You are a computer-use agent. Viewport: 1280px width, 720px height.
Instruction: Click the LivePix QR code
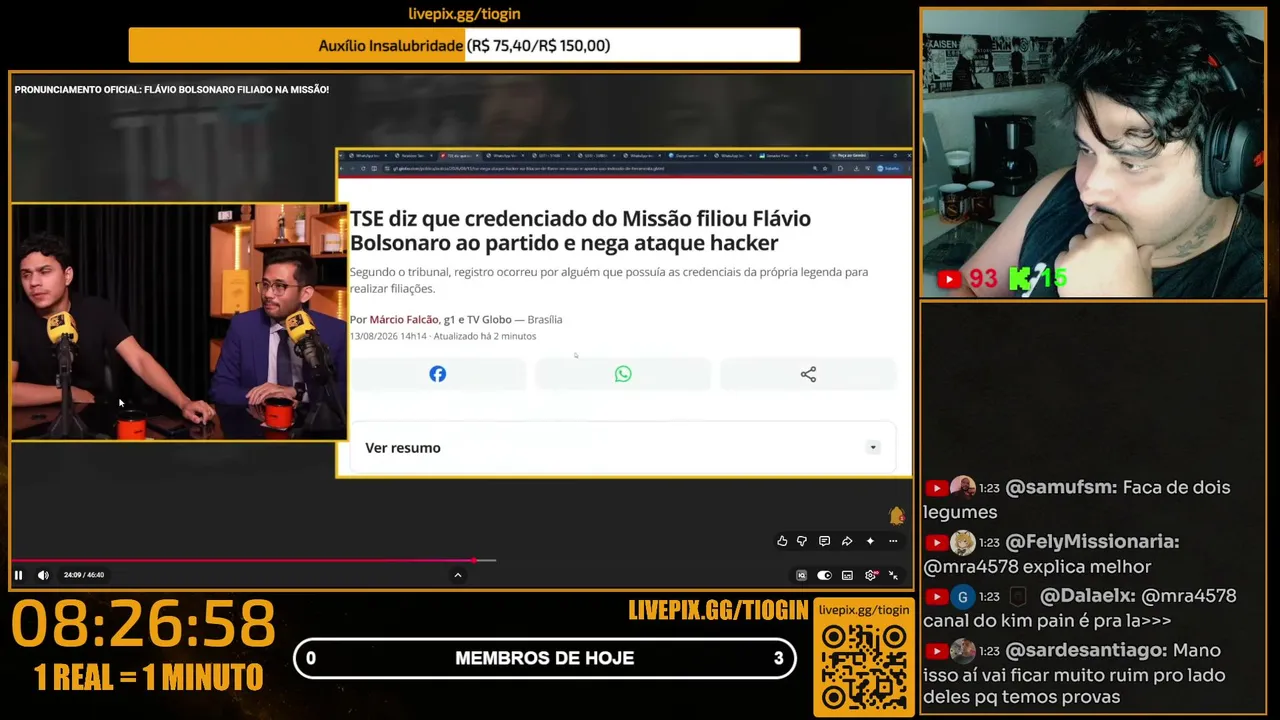[x=864, y=667]
